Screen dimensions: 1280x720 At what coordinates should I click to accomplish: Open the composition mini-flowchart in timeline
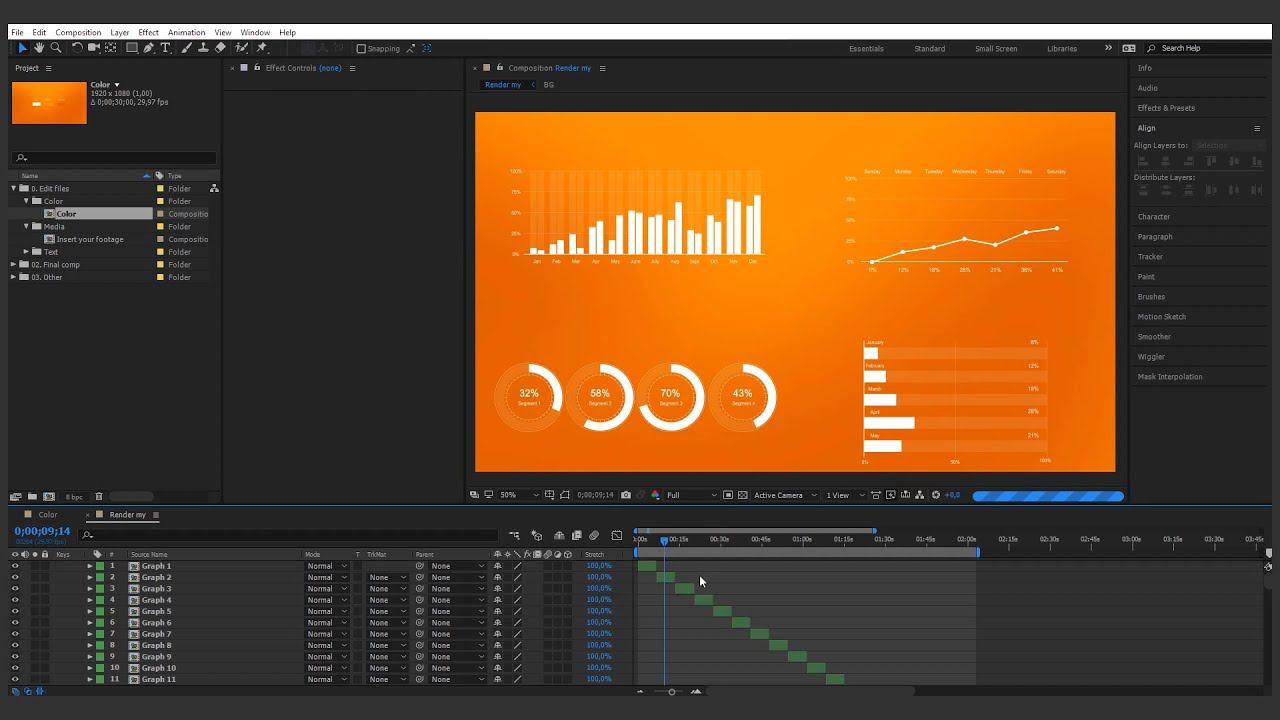pos(514,536)
